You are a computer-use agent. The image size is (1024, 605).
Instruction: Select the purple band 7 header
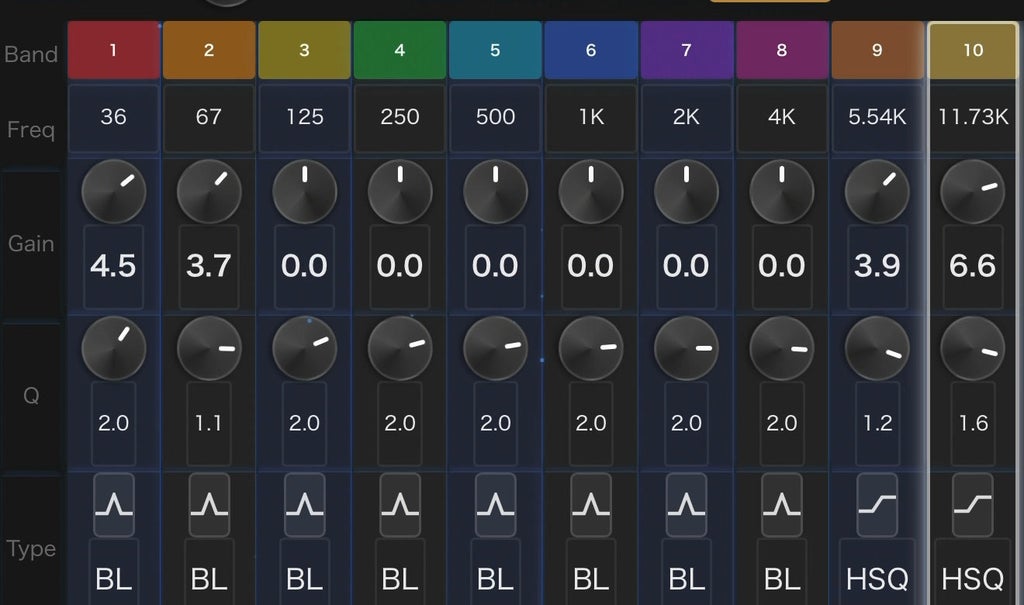pos(686,50)
